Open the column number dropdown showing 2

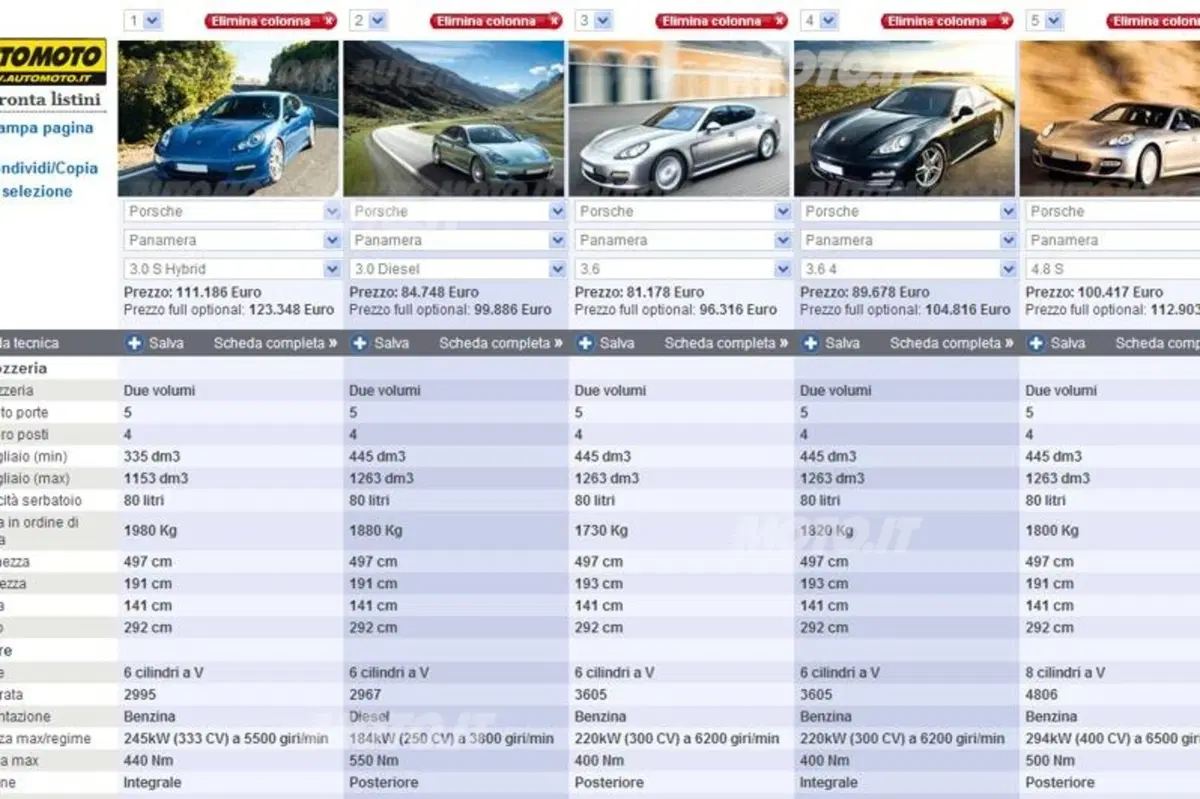(369, 20)
